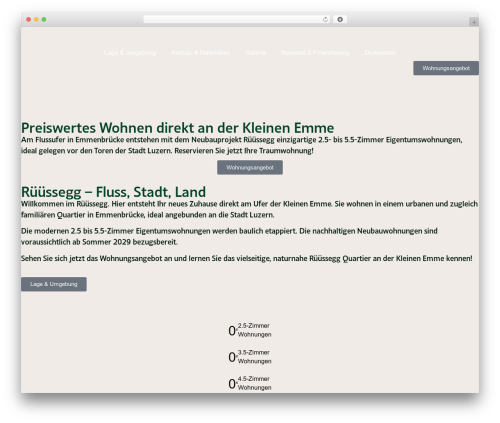Click the 4.5-Zimmer Wohnungen counter label
The width and height of the screenshot is (500, 423).
point(254,383)
